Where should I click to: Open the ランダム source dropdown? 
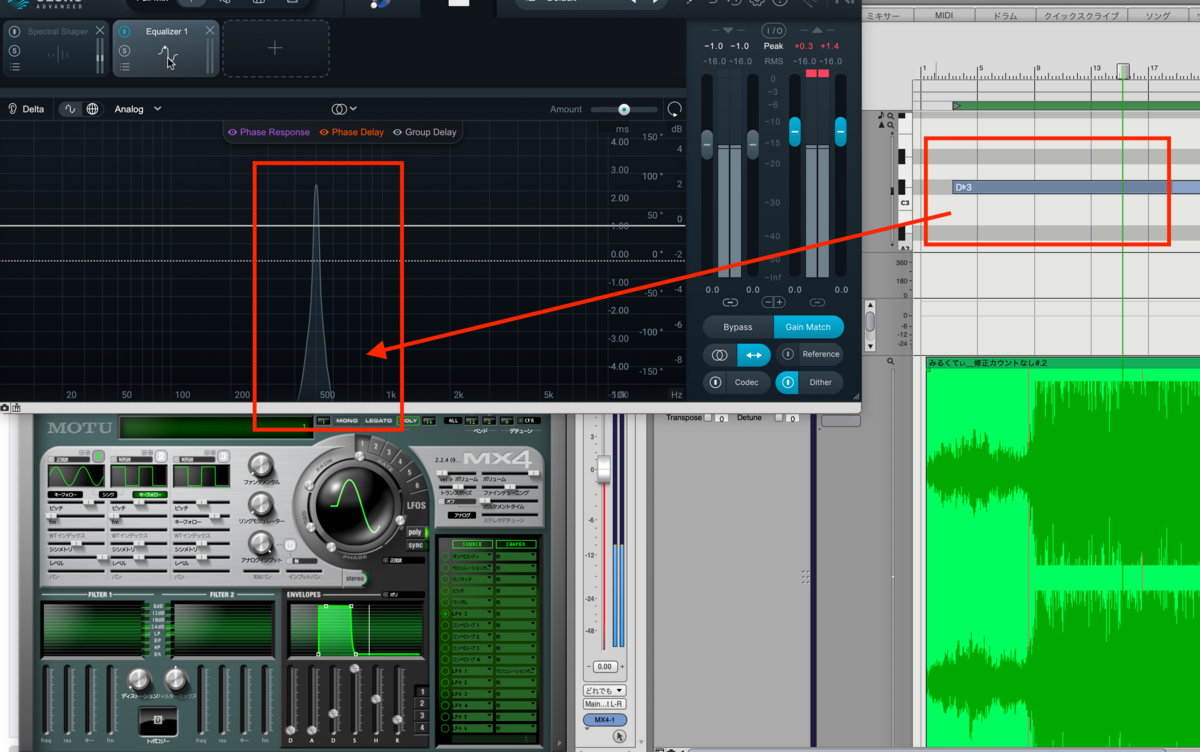coord(471,602)
